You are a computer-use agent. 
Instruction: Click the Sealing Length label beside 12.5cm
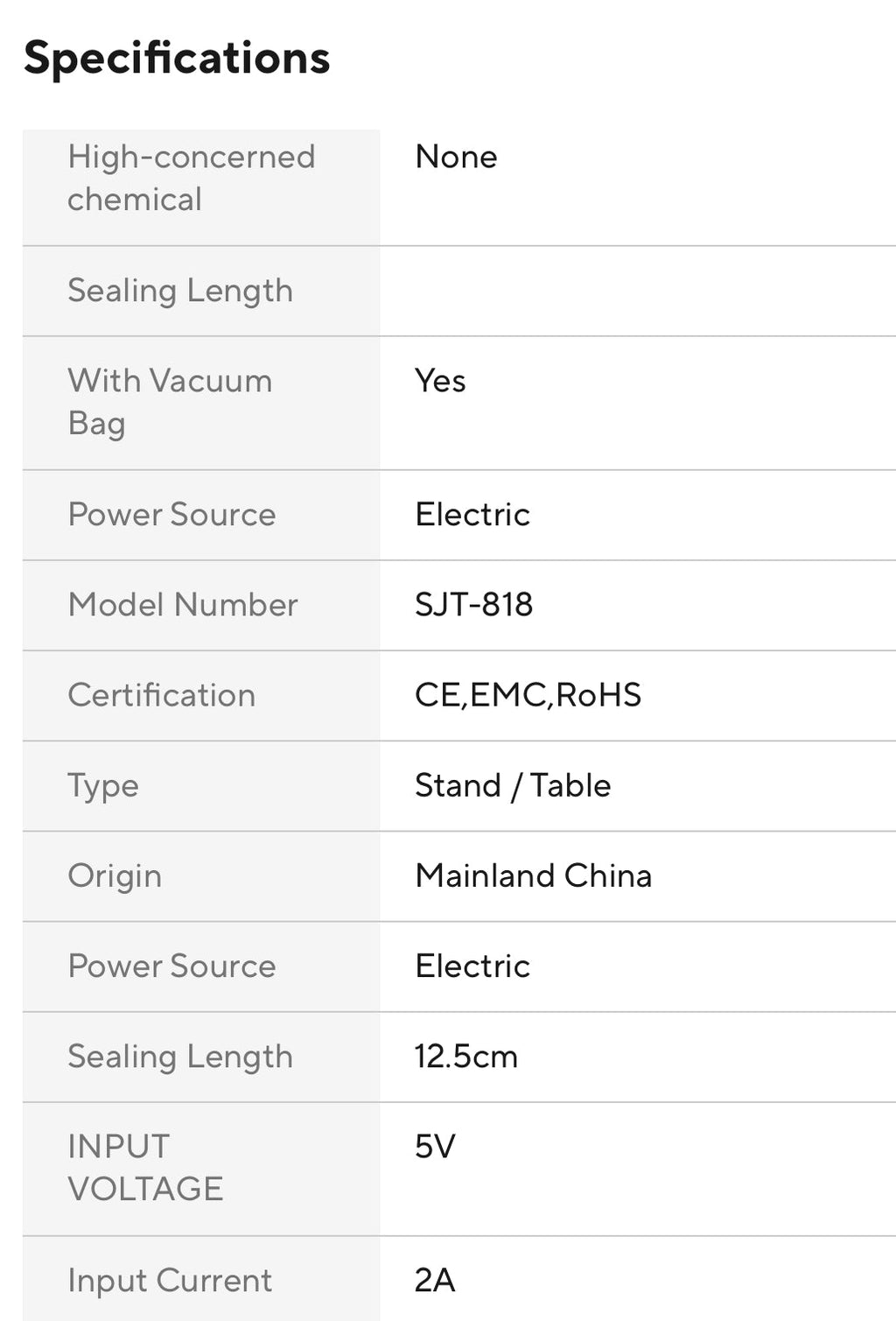coord(180,1057)
